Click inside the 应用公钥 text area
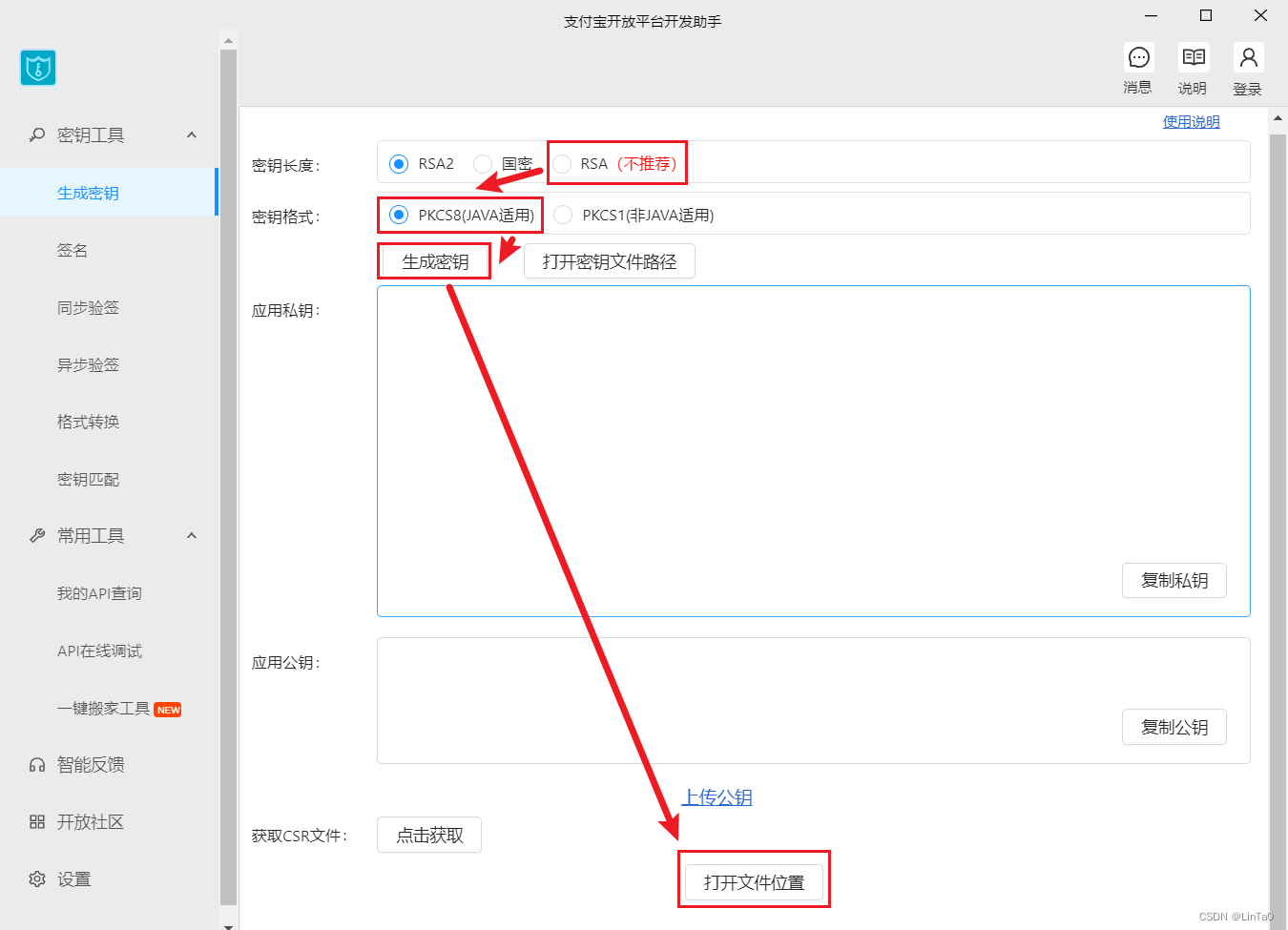 point(814,700)
